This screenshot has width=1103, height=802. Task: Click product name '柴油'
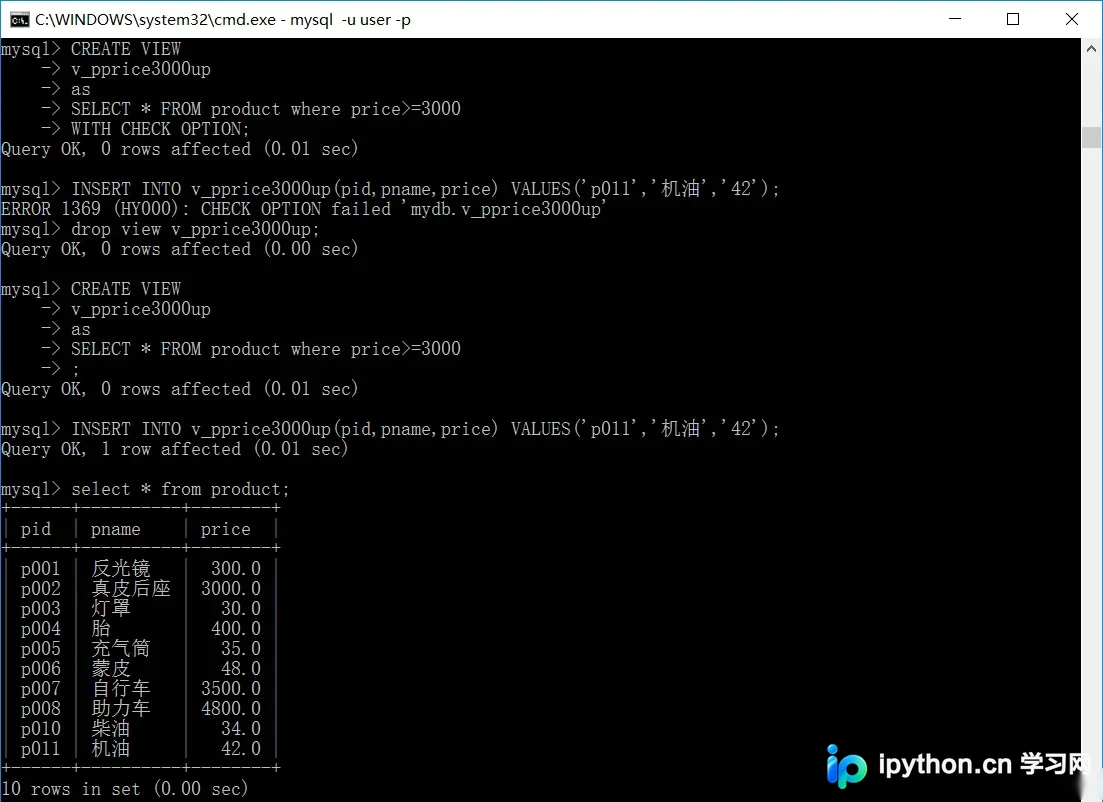click(110, 729)
